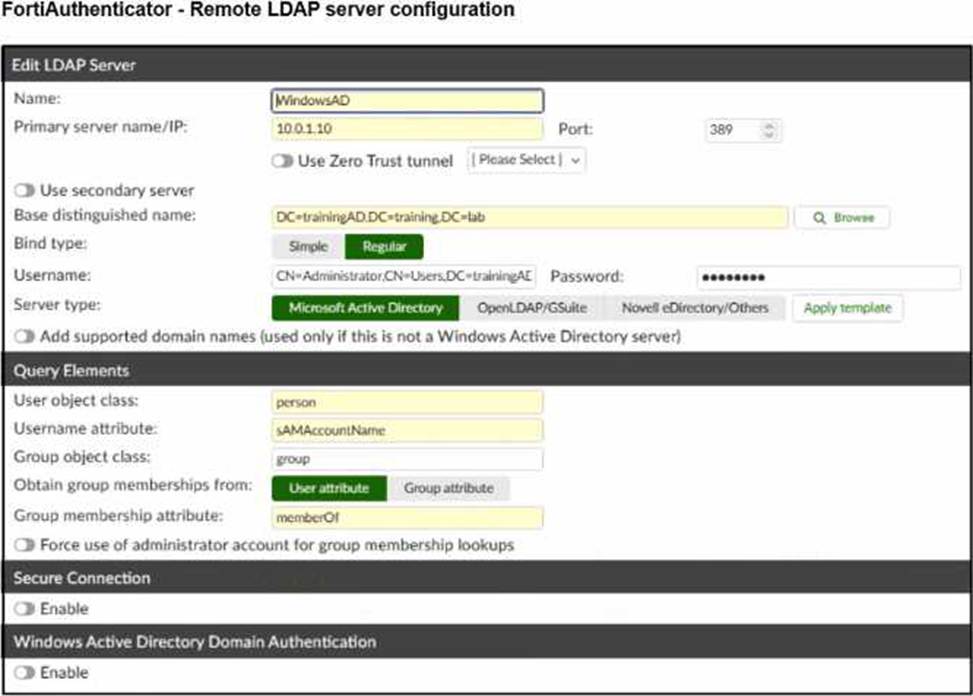
Task: Click the Base distinguished name field
Action: coord(529,217)
